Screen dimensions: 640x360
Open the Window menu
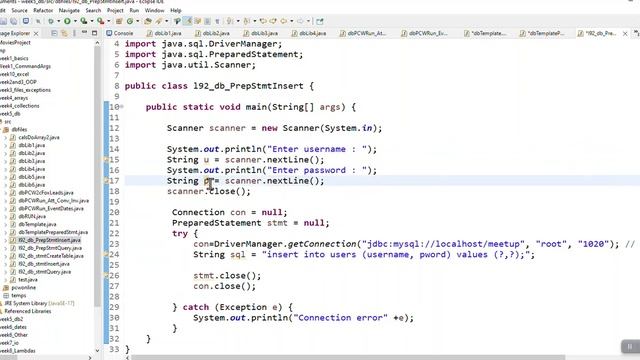tap(154, 10)
